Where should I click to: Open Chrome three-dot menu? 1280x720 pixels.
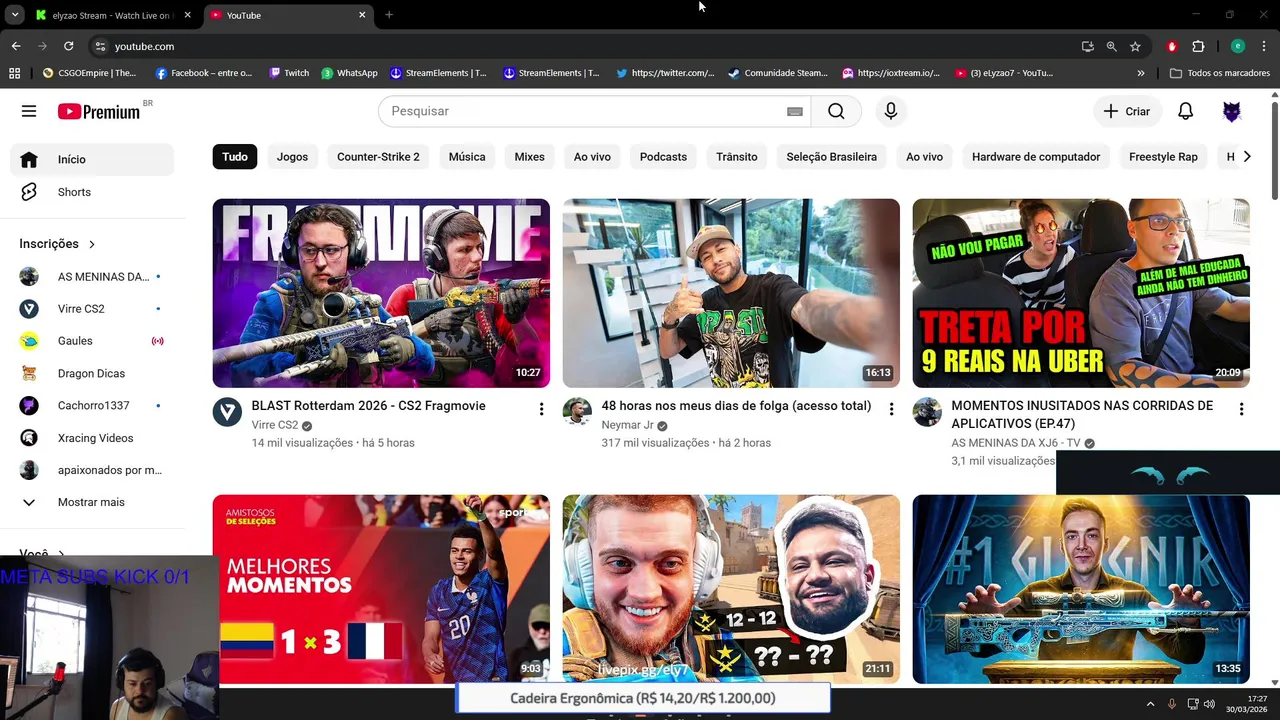1264,46
